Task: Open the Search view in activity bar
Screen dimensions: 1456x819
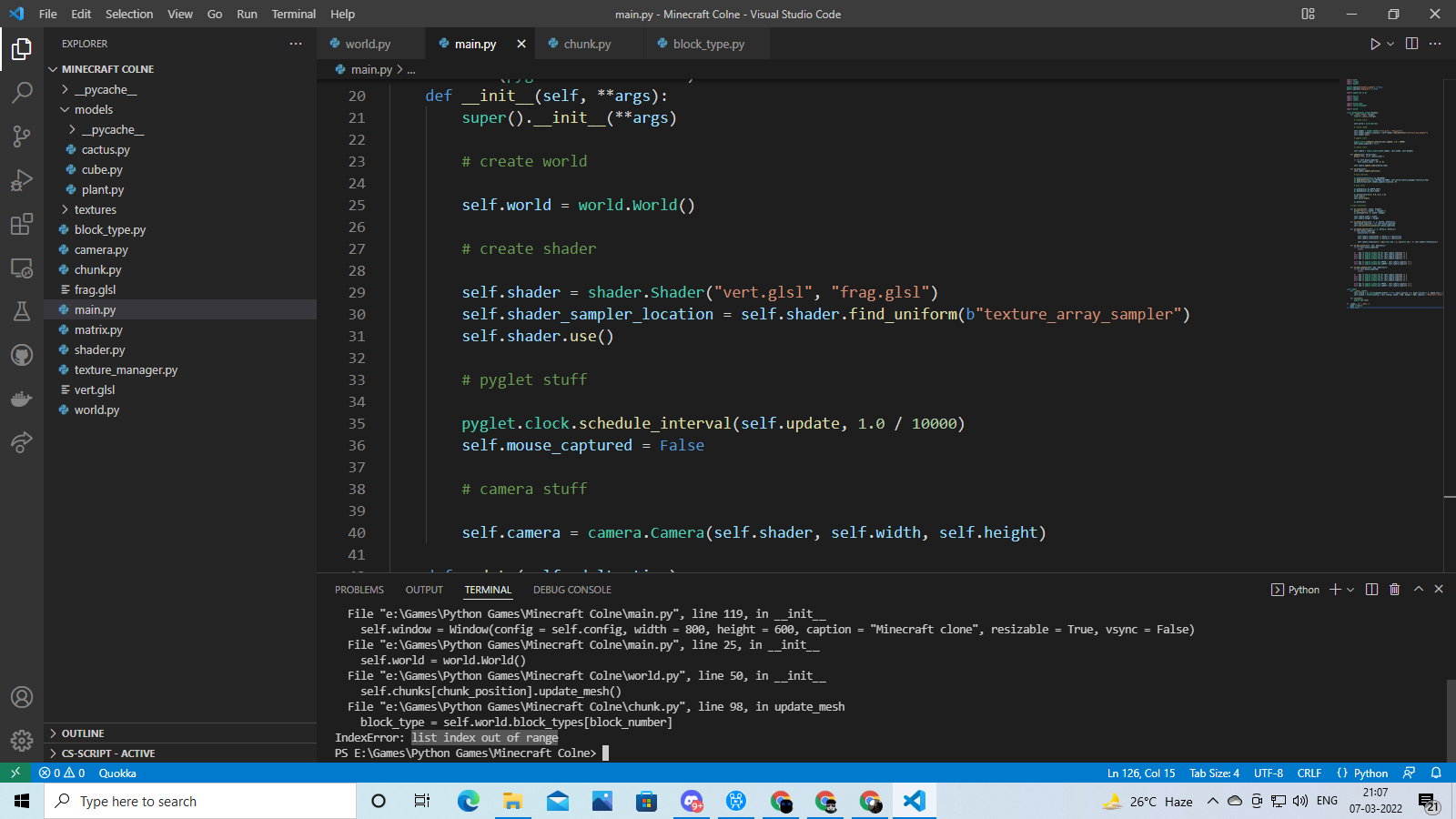Action: [22, 92]
